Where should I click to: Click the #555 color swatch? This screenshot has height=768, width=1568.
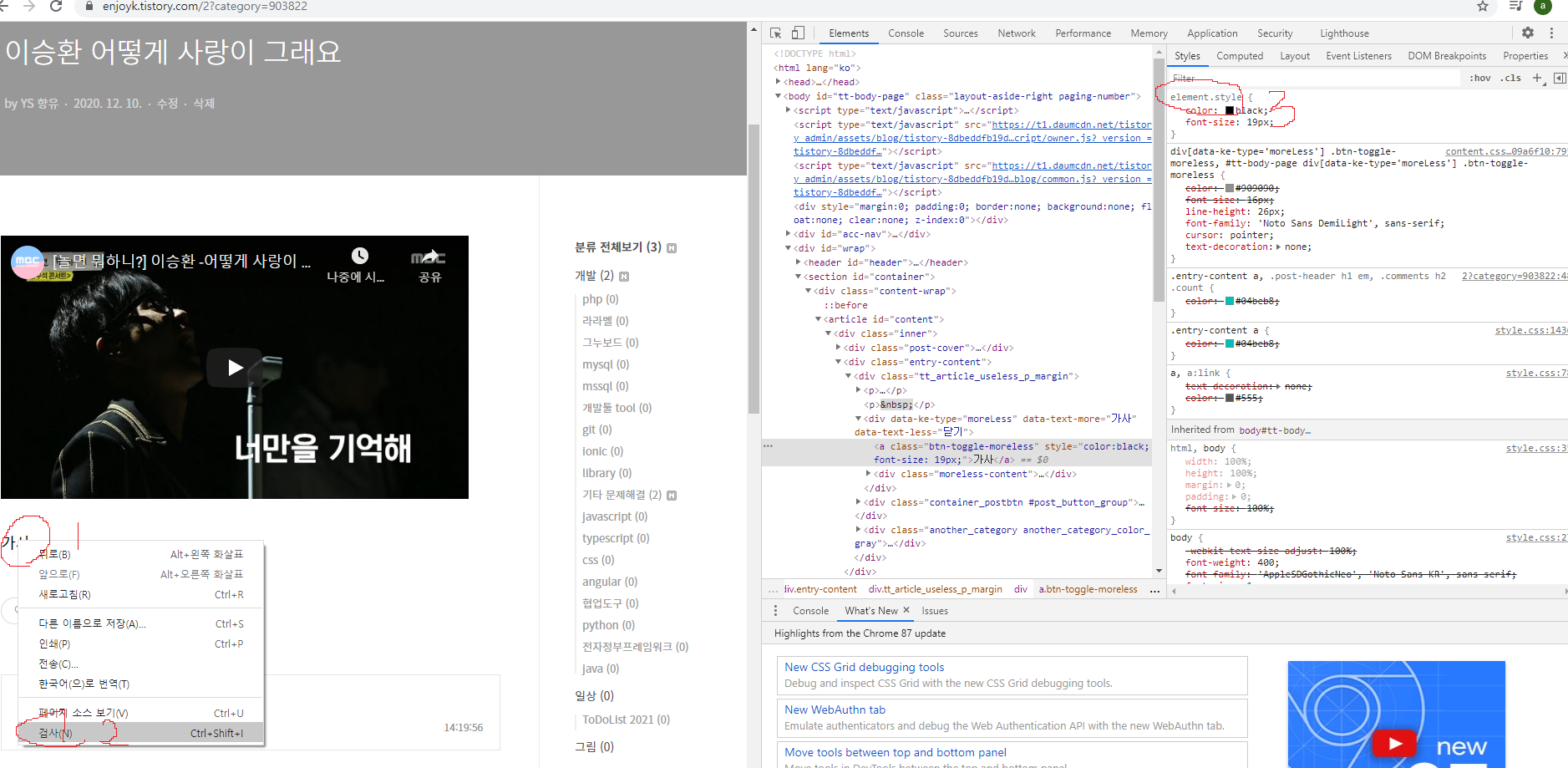(x=1230, y=398)
